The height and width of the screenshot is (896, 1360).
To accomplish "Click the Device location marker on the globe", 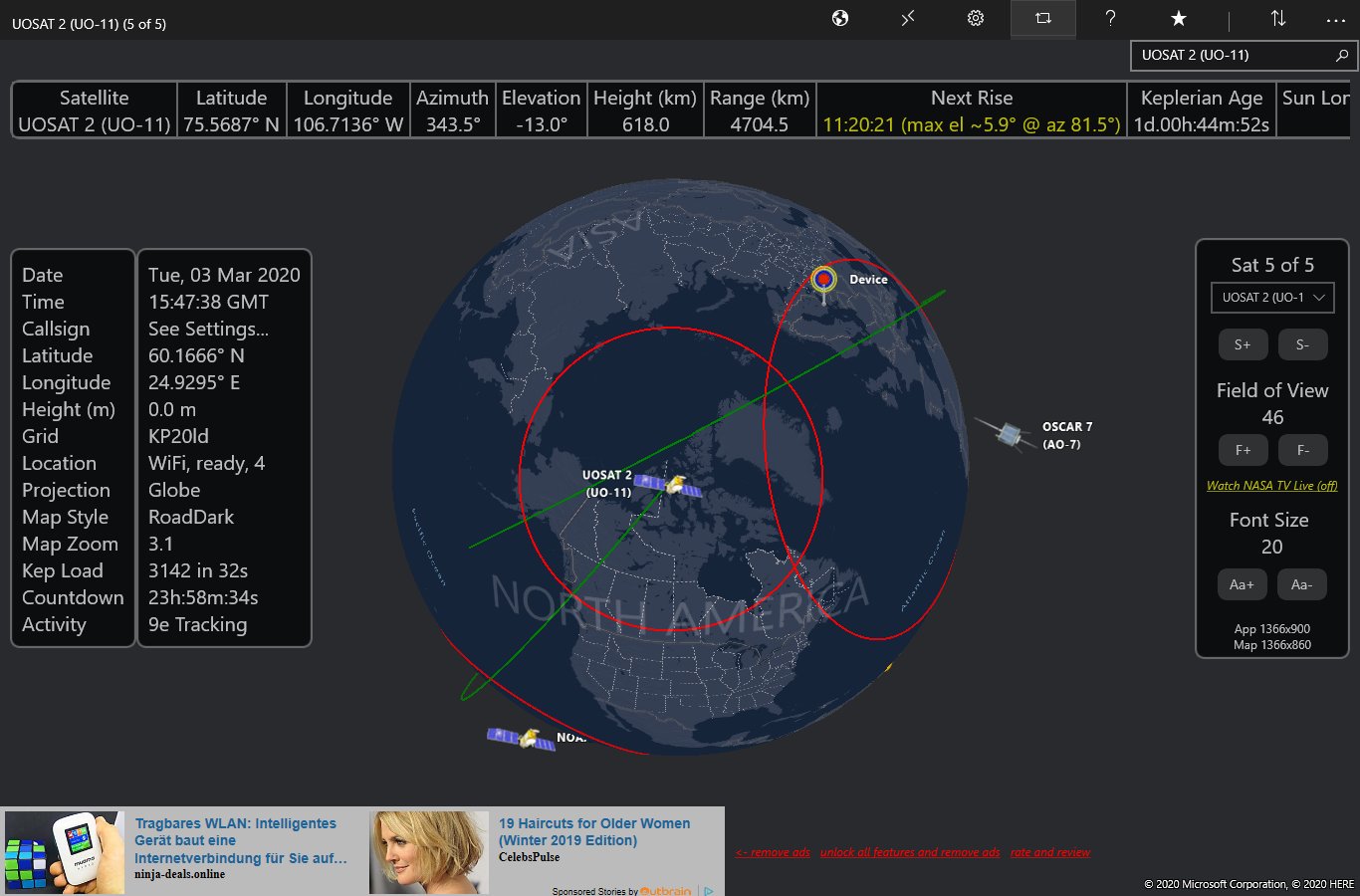I will click(822, 280).
